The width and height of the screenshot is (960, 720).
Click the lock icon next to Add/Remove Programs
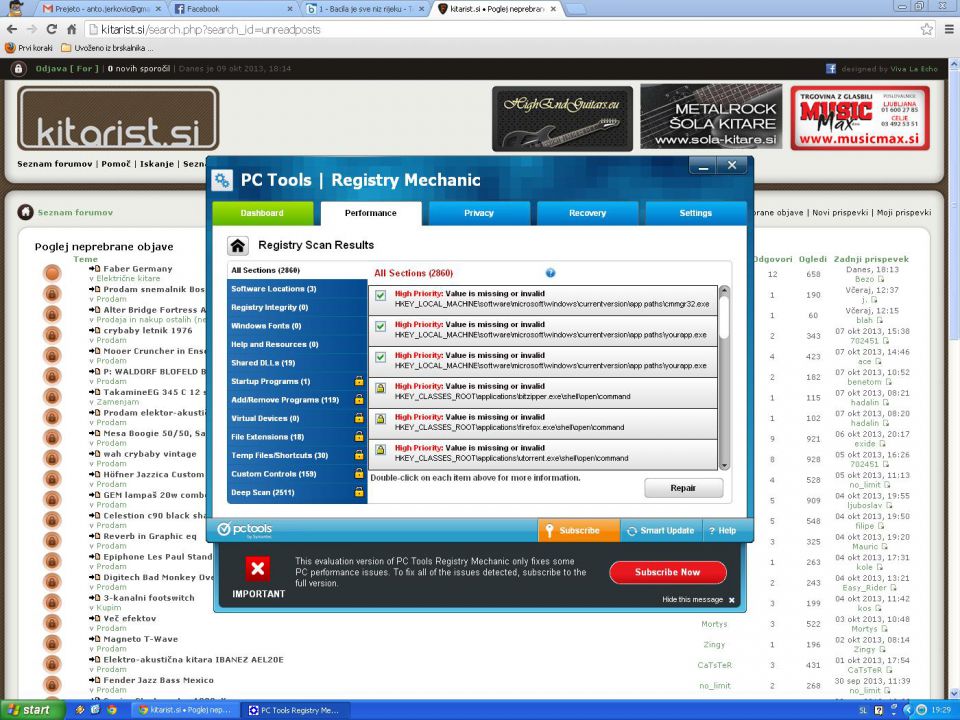(x=359, y=399)
